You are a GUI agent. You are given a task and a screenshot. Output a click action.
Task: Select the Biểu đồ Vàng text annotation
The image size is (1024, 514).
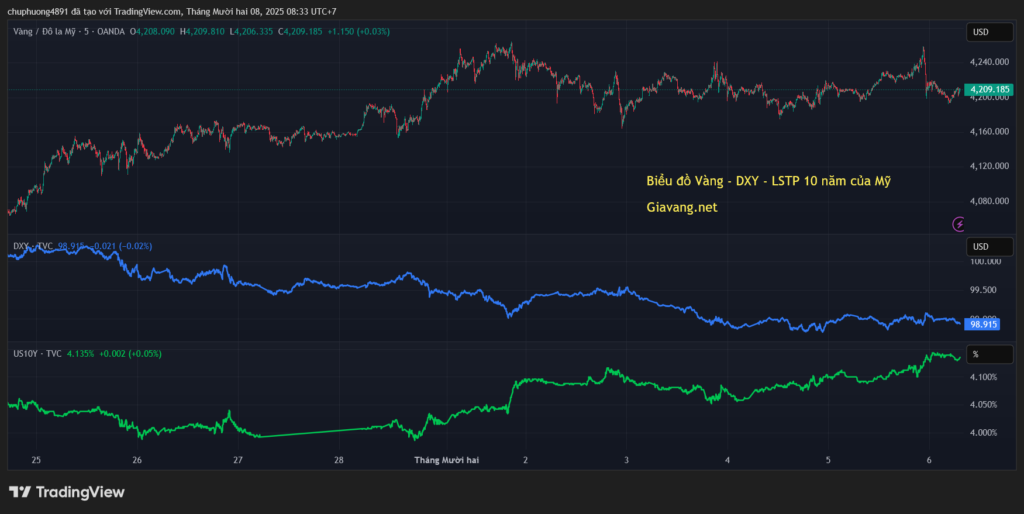(768, 181)
